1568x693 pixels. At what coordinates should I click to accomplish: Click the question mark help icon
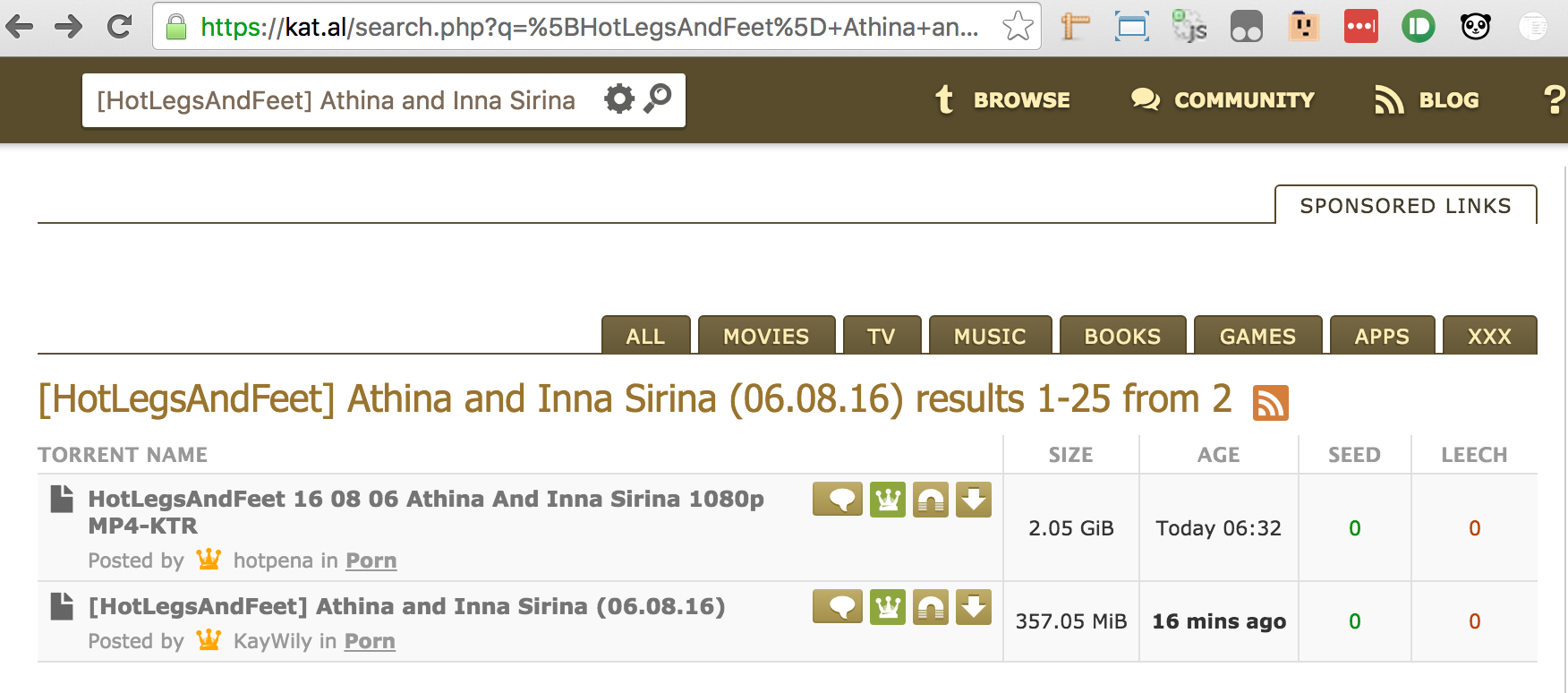(1555, 99)
